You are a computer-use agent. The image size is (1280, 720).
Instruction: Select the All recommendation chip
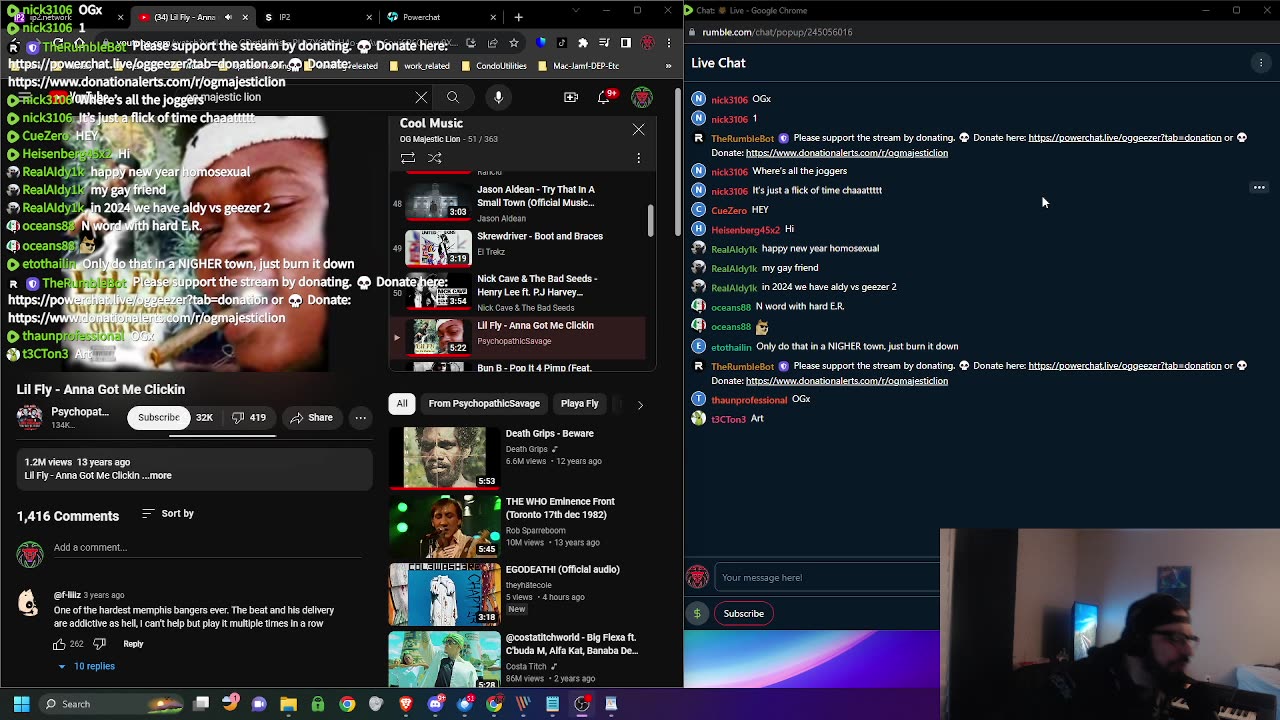coord(402,404)
